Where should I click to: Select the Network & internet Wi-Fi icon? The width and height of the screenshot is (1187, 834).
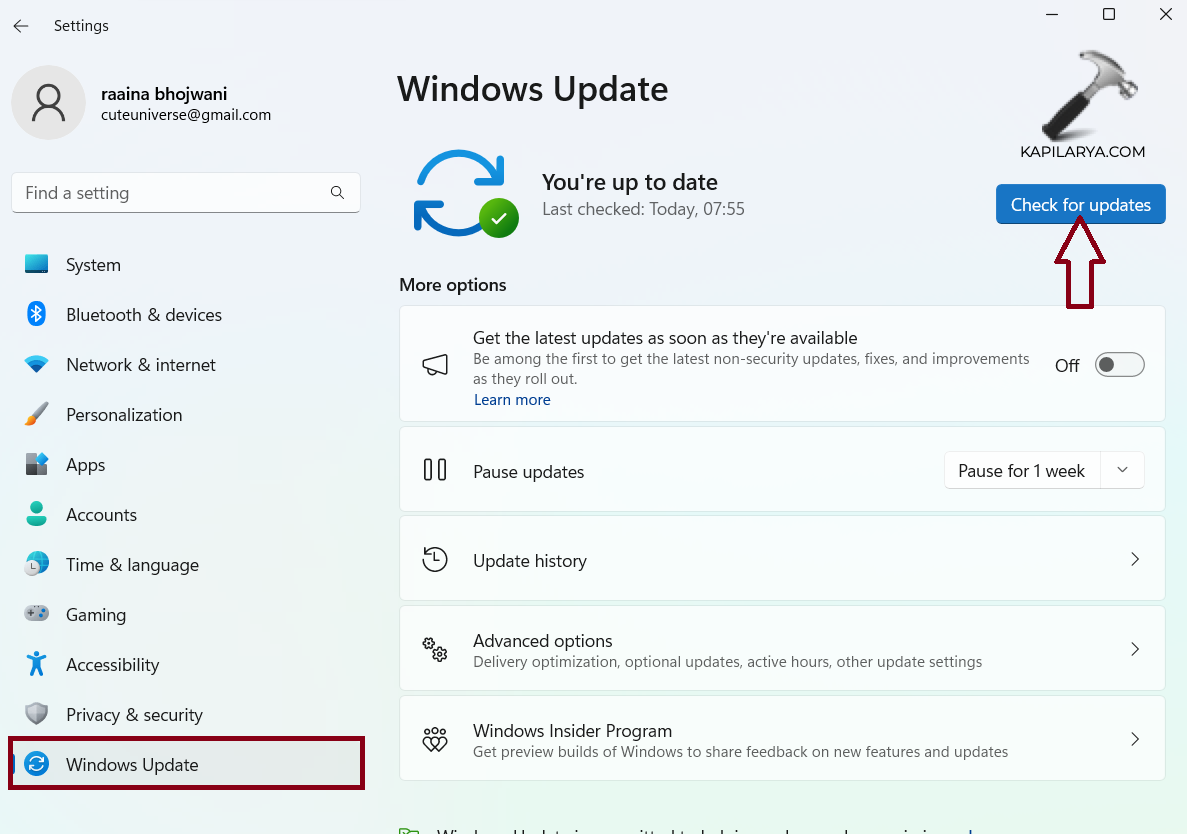click(37, 365)
